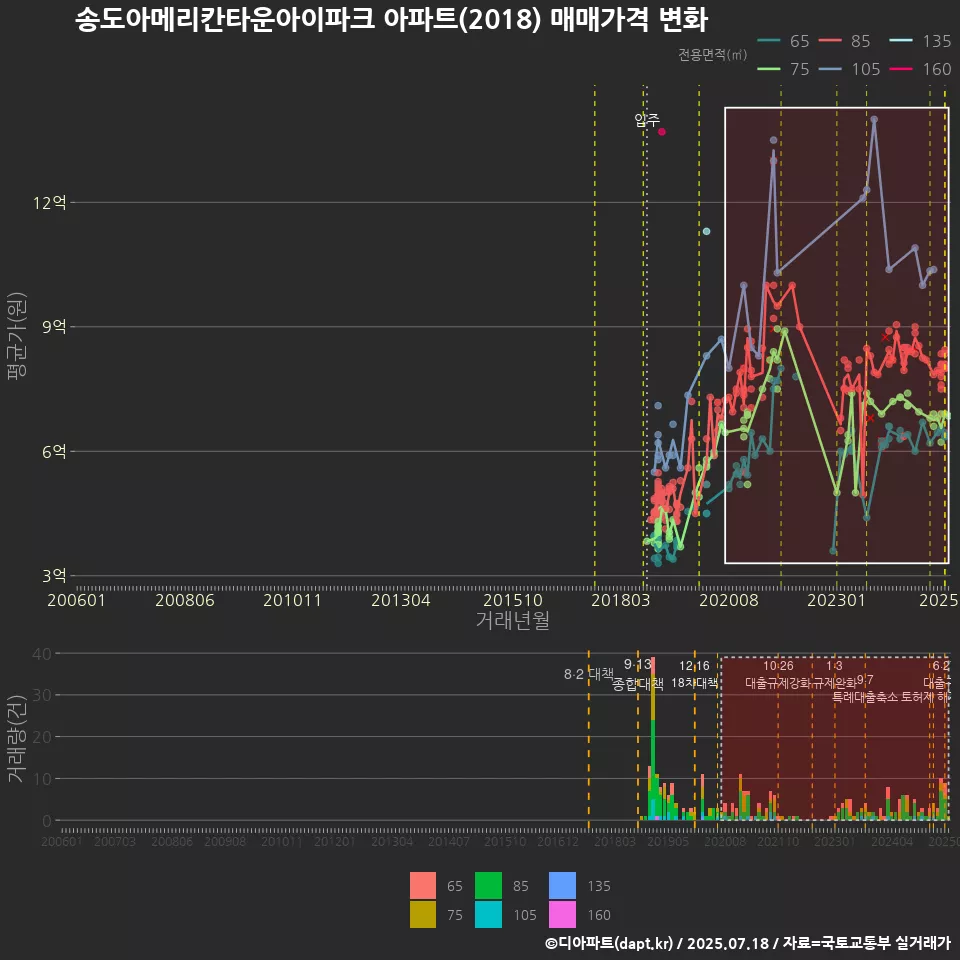Click the 12·16 18차대책 policy annotation
The height and width of the screenshot is (960, 960).
[x=694, y=674]
